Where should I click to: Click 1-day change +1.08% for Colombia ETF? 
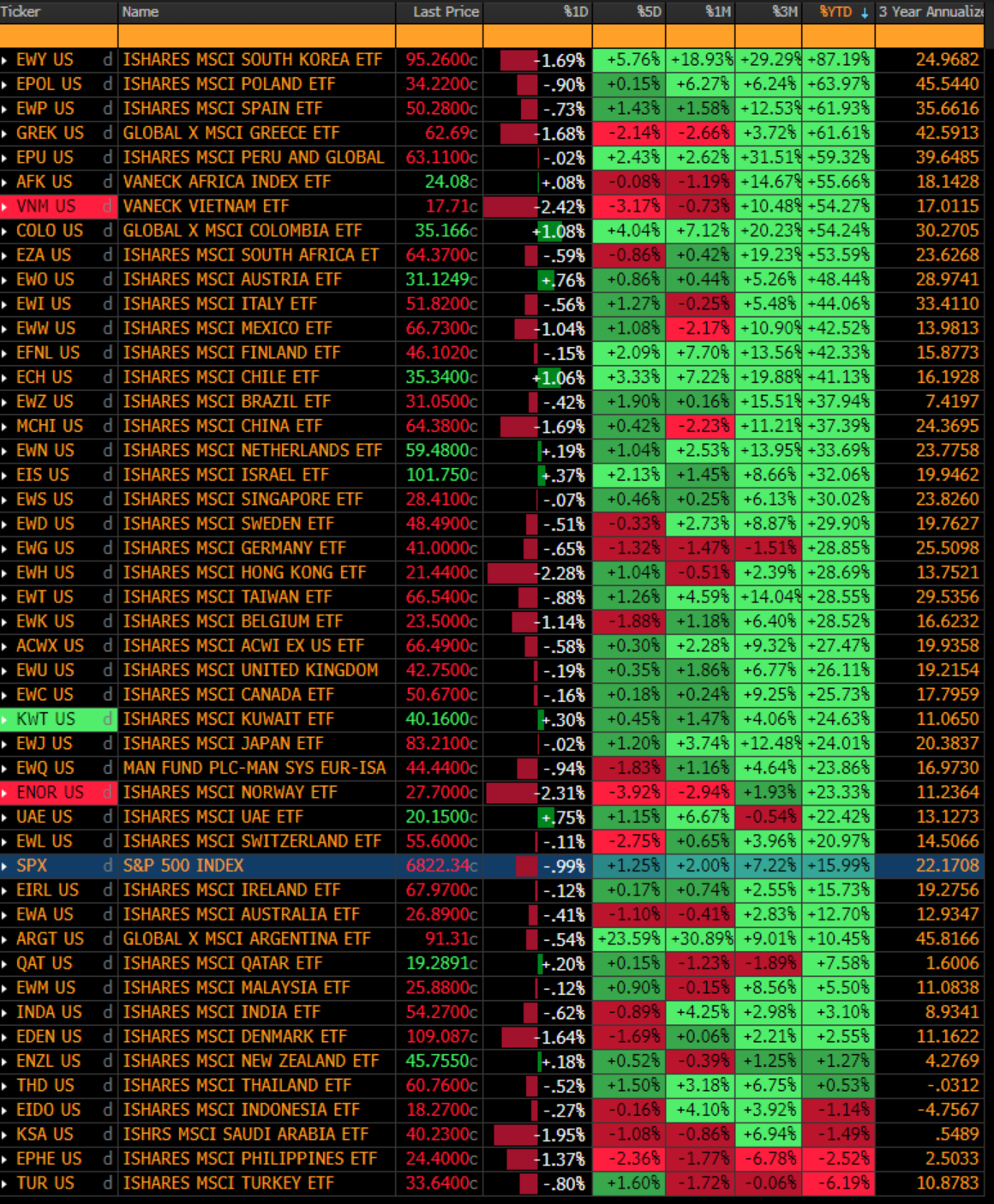click(x=559, y=231)
